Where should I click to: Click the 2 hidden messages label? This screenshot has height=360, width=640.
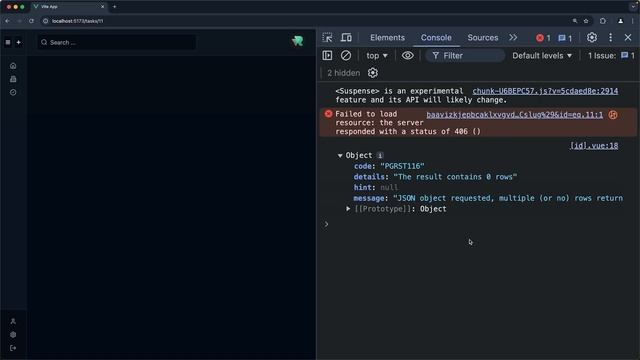[x=344, y=73]
